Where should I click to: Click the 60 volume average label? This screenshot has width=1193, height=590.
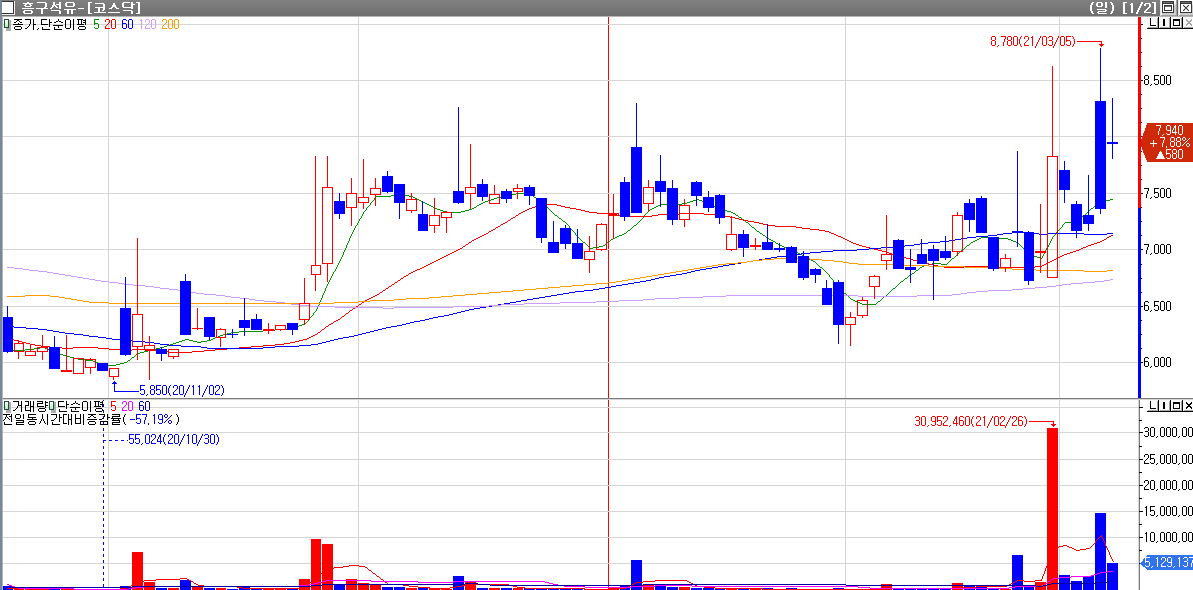coord(145,407)
